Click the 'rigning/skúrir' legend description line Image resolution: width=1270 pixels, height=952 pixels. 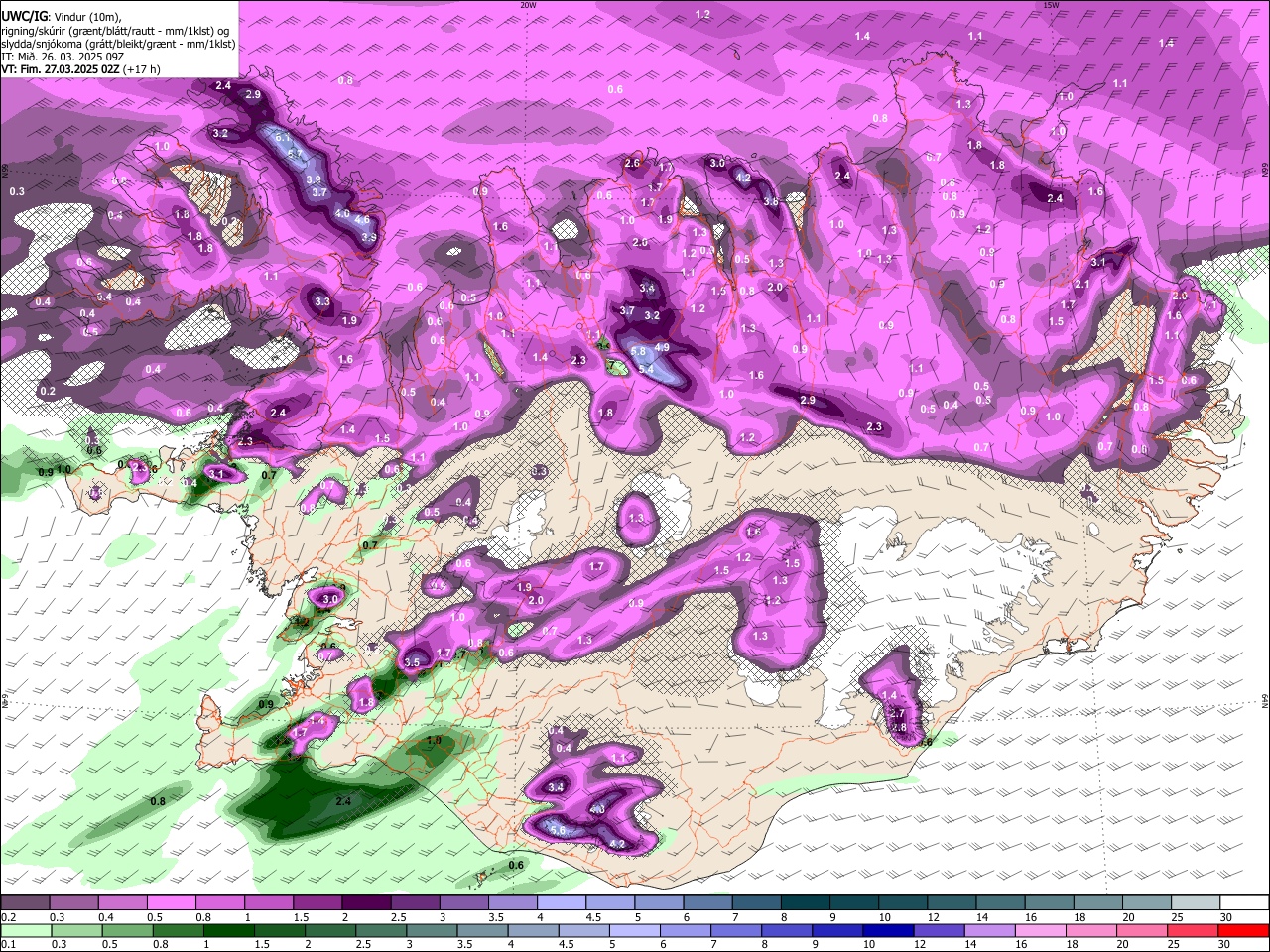pyautogui.click(x=117, y=31)
